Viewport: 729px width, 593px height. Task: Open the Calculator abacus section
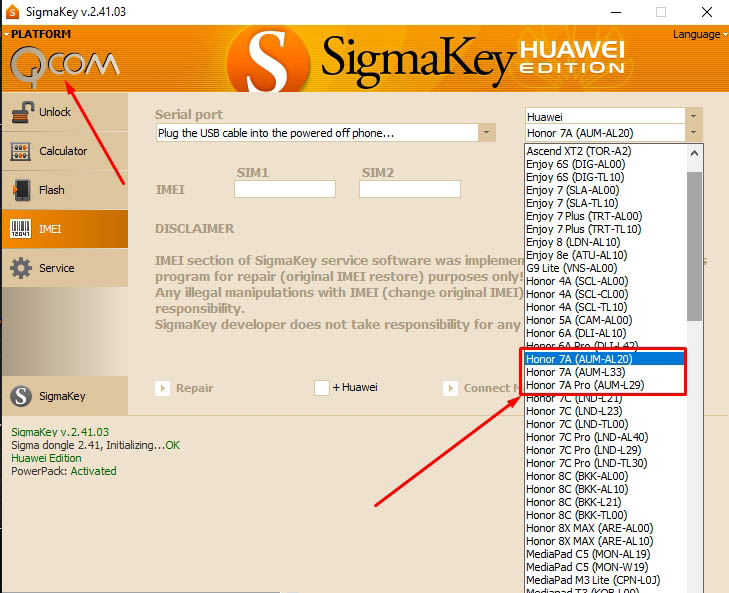(65, 151)
